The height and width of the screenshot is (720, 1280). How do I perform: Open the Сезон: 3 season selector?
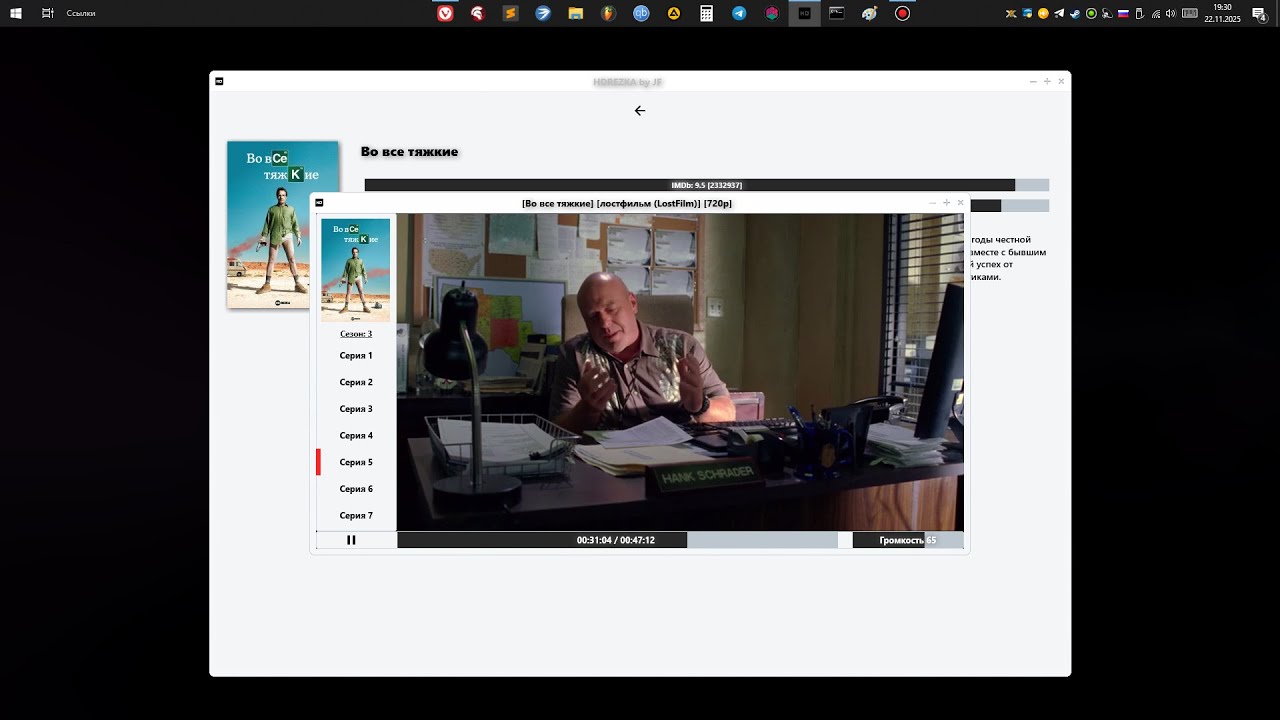point(356,334)
